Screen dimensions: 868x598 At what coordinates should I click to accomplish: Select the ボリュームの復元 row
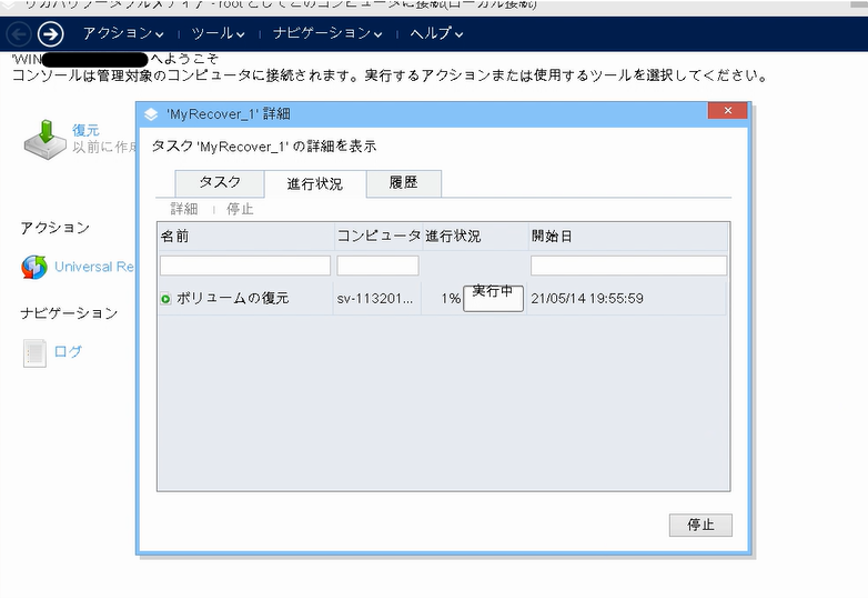pyautogui.click(x=442, y=298)
